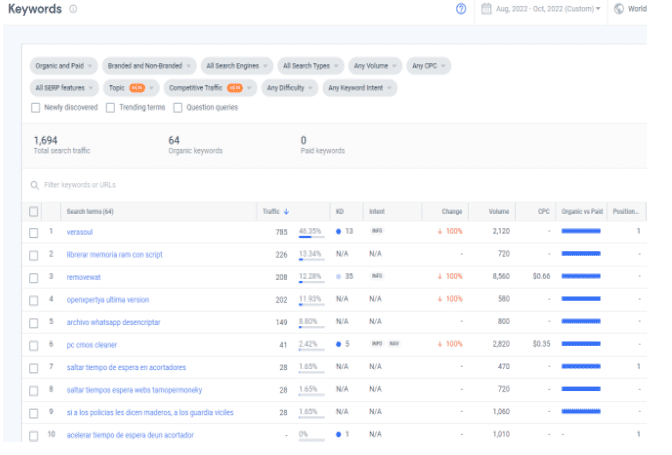
Task: Click the calendar icon in date picker
Action: (x=487, y=9)
